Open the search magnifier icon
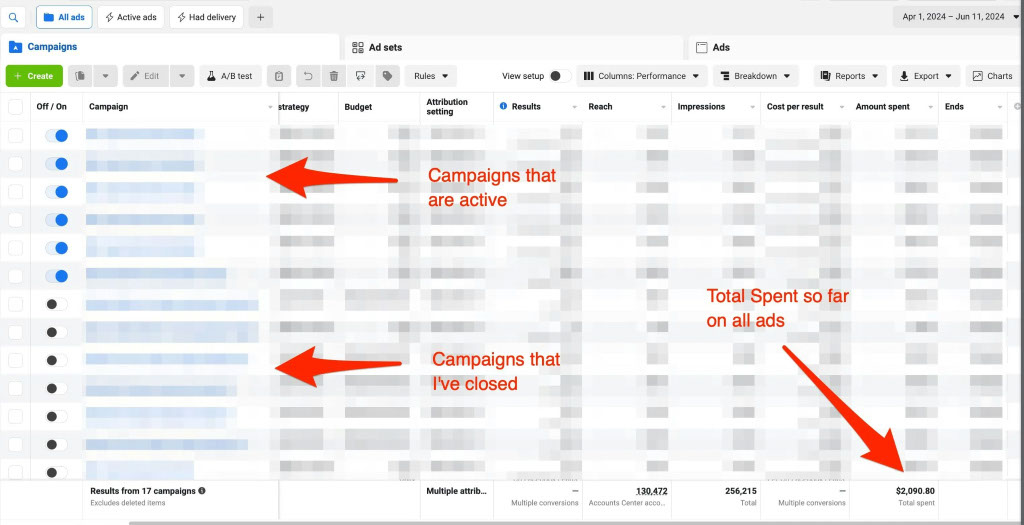Image resolution: width=1024 pixels, height=525 pixels. coord(14,17)
